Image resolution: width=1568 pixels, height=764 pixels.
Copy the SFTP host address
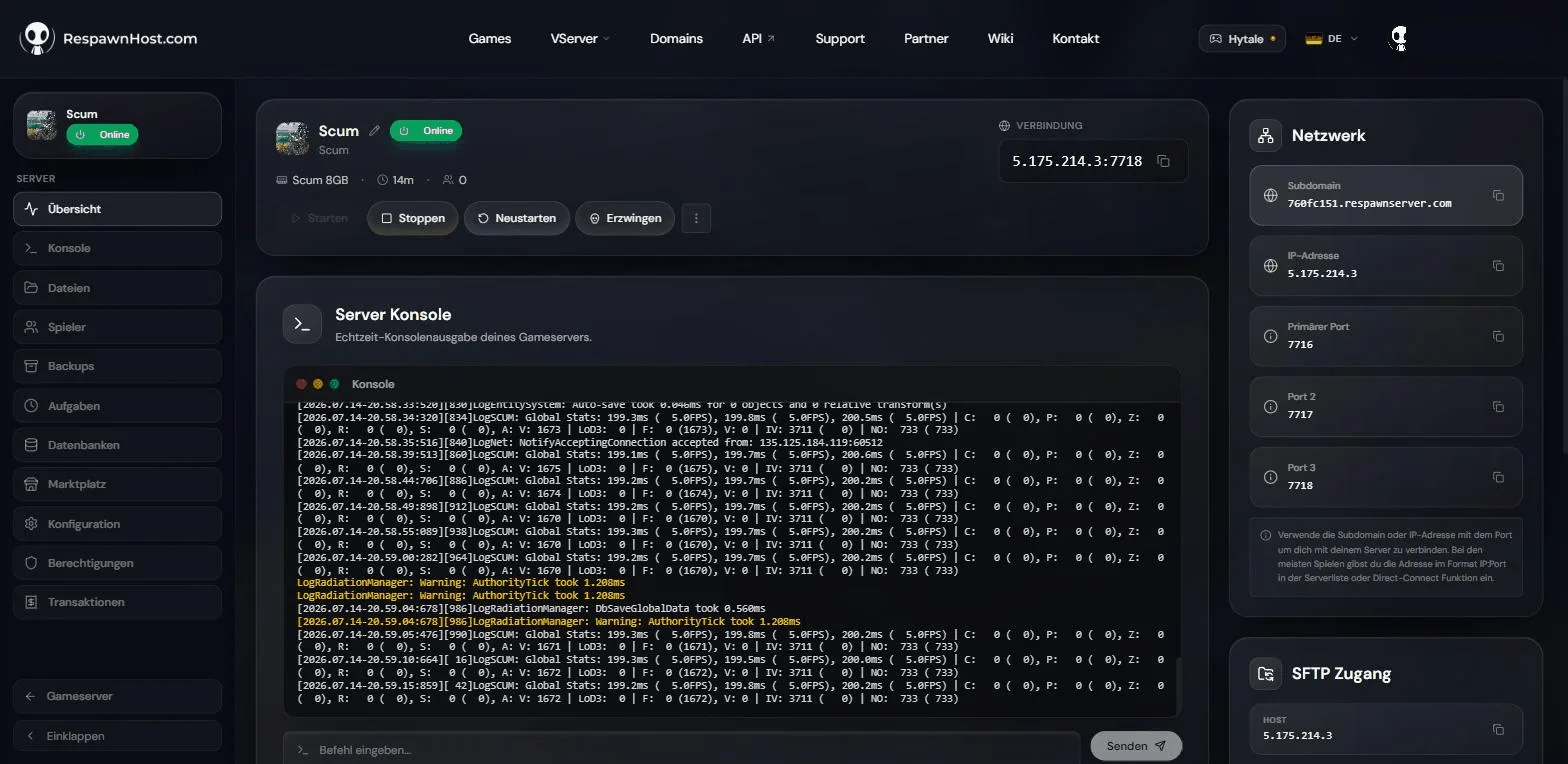click(x=1498, y=729)
